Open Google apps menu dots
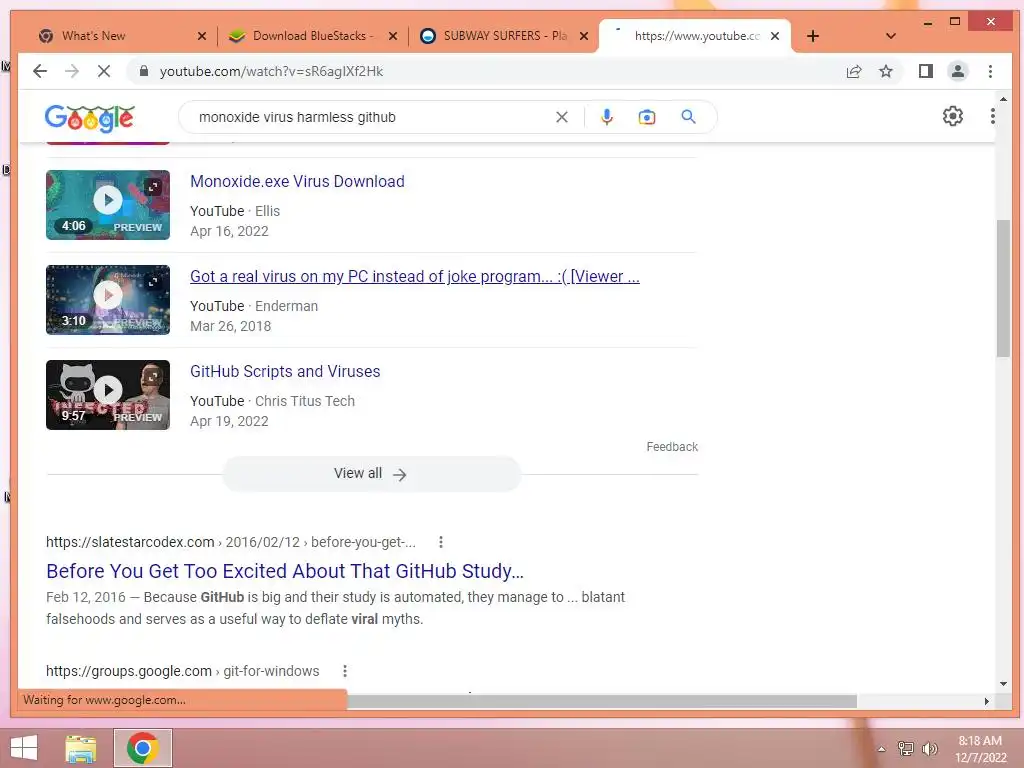The width and height of the screenshot is (1024, 768). click(x=993, y=116)
